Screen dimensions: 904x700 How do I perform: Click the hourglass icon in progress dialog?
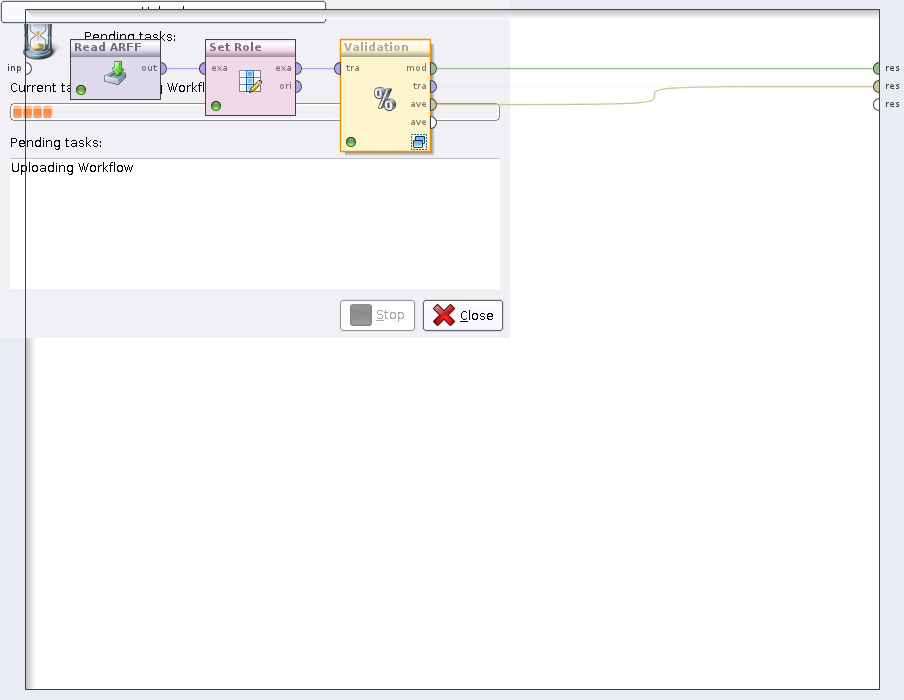point(38,40)
